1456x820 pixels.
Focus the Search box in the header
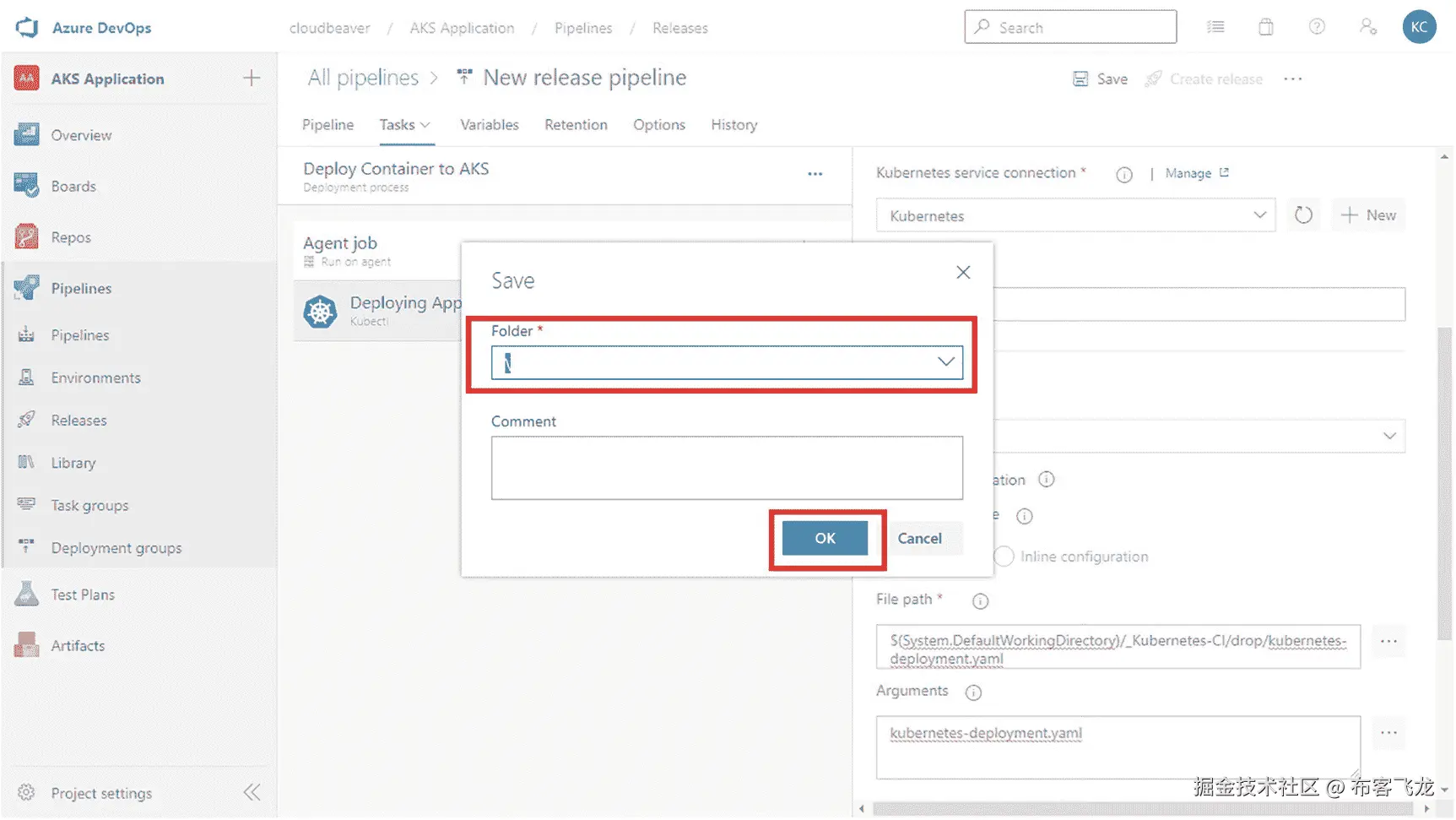coord(1070,27)
